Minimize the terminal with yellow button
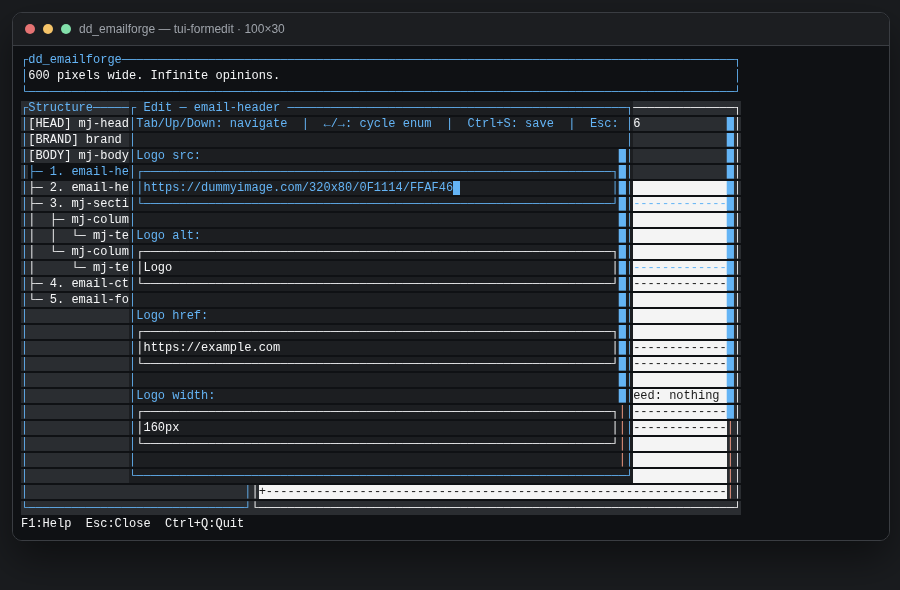The width and height of the screenshot is (900, 590). pyautogui.click(x=48, y=29)
